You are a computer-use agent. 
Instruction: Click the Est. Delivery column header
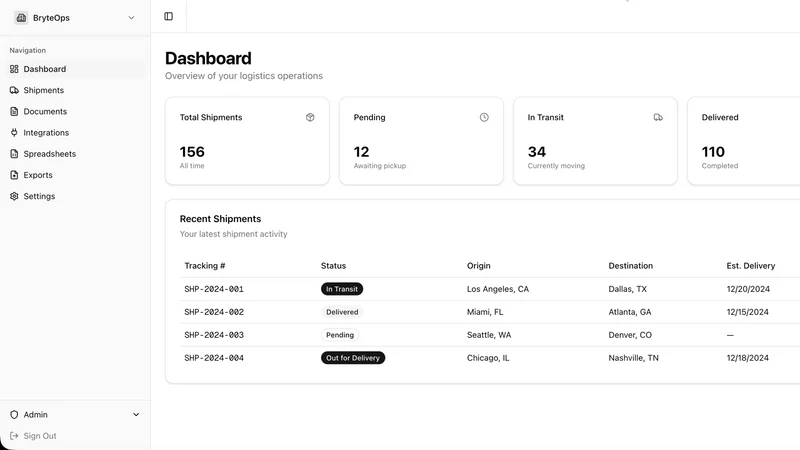coord(751,266)
